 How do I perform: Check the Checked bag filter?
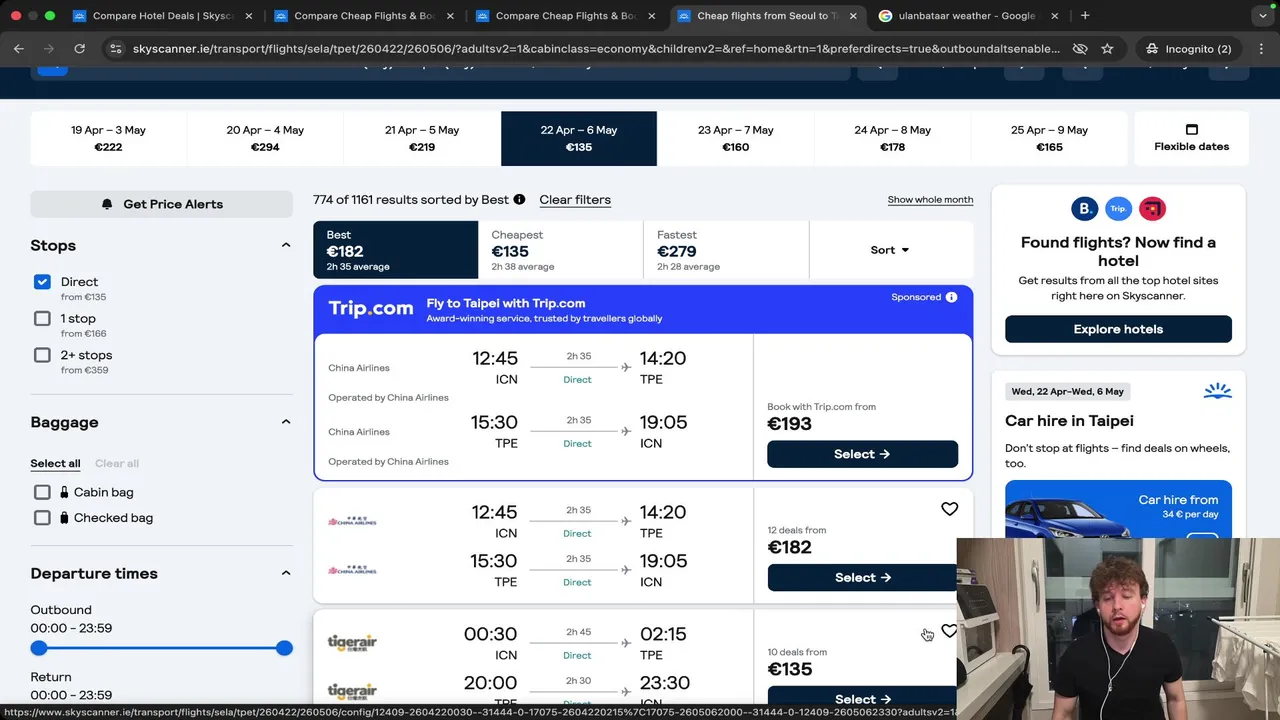(x=42, y=518)
